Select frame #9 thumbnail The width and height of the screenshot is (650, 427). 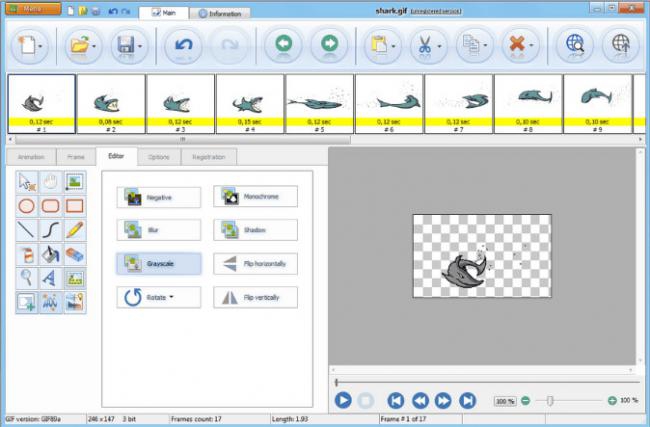pyautogui.click(x=597, y=104)
